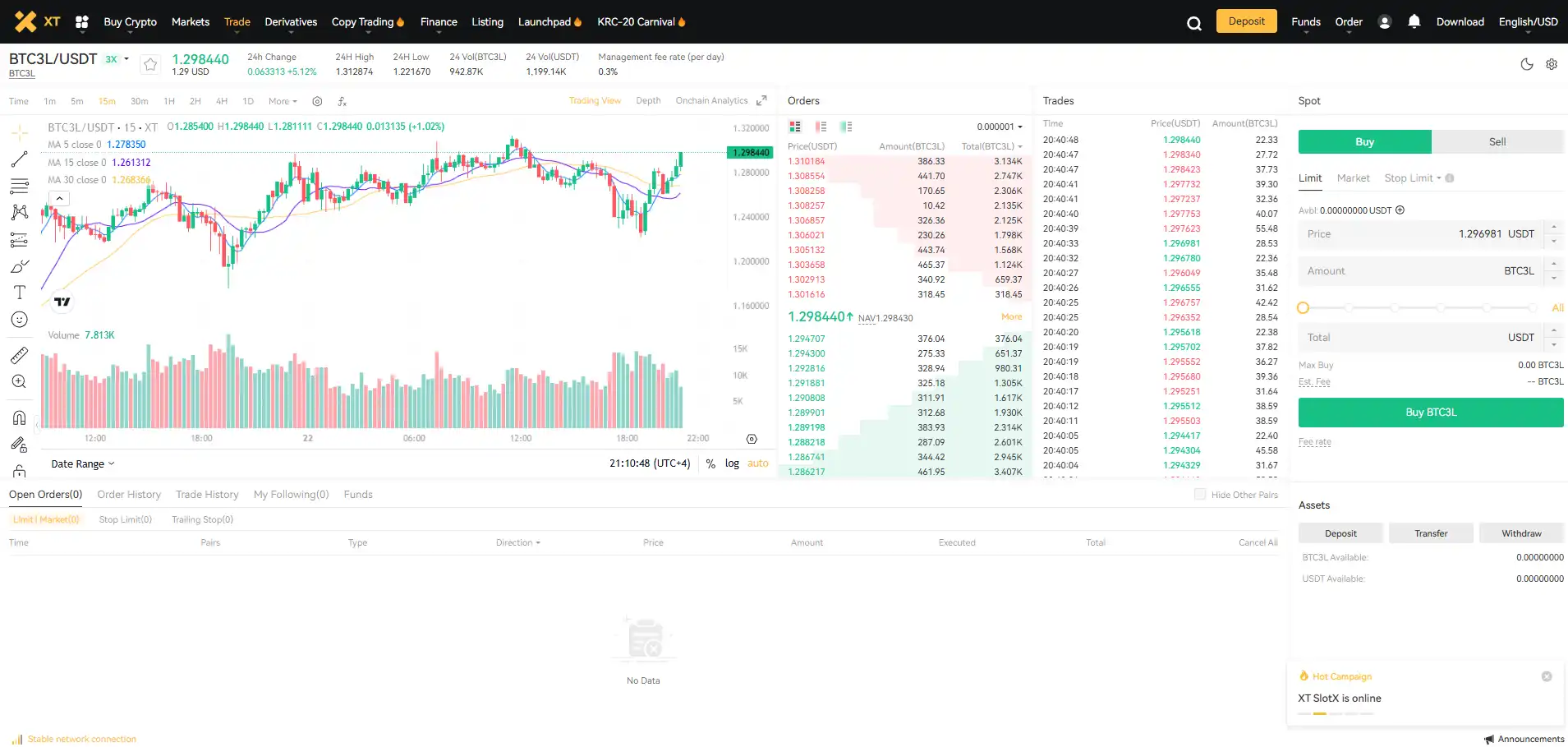1568x747 pixels.
Task: Click the Amount BTC3L input field
Action: pos(1421,271)
